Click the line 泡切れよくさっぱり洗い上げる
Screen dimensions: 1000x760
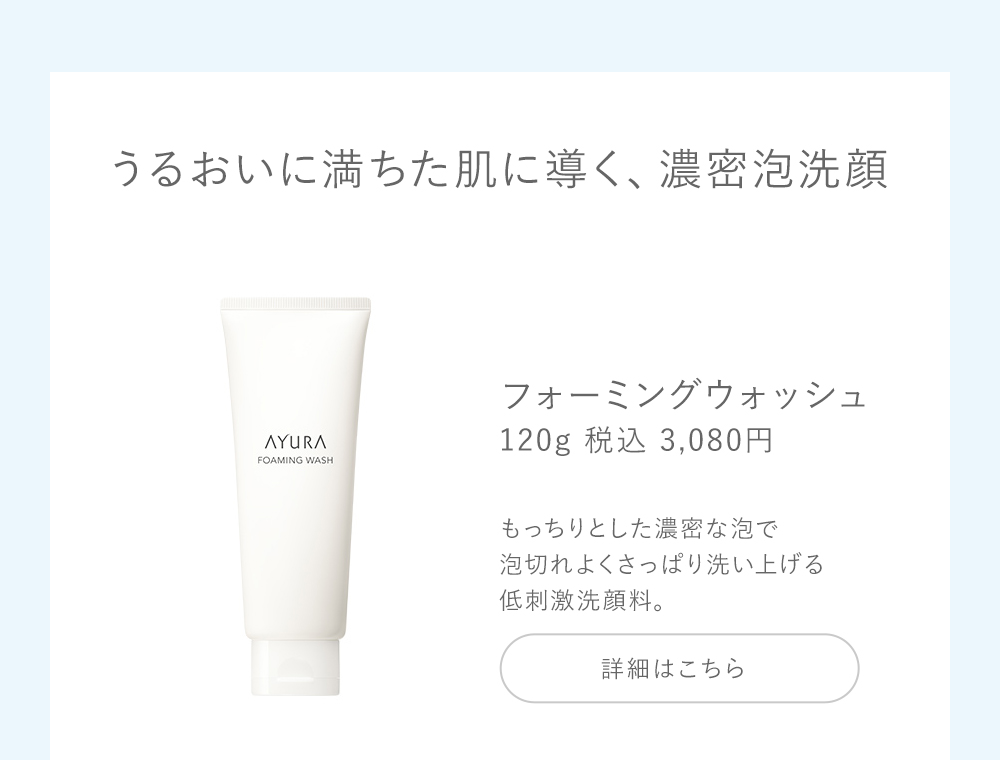pos(662,564)
